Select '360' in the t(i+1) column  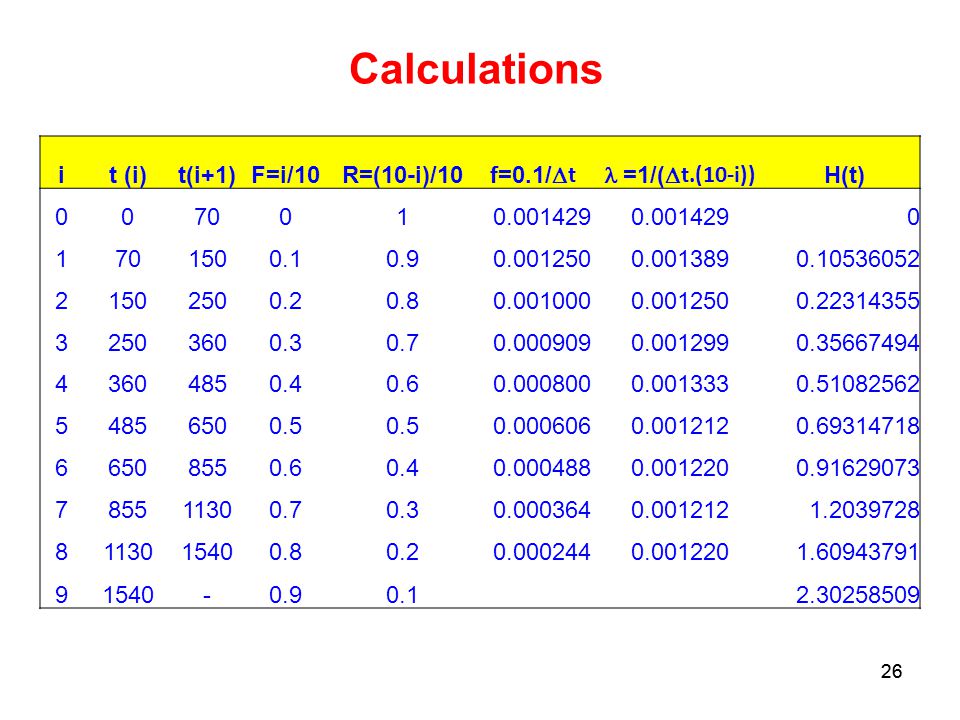point(207,342)
